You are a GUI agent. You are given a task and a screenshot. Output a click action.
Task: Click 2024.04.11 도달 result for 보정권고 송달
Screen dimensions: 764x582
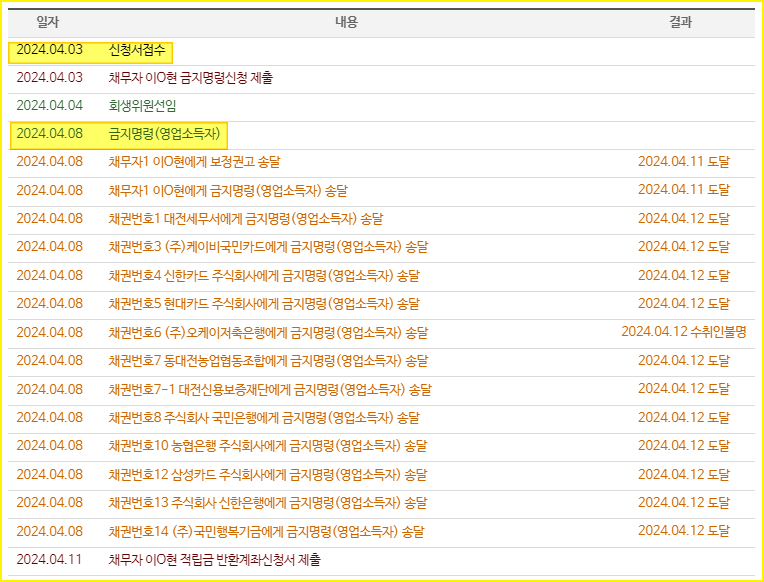point(684,162)
